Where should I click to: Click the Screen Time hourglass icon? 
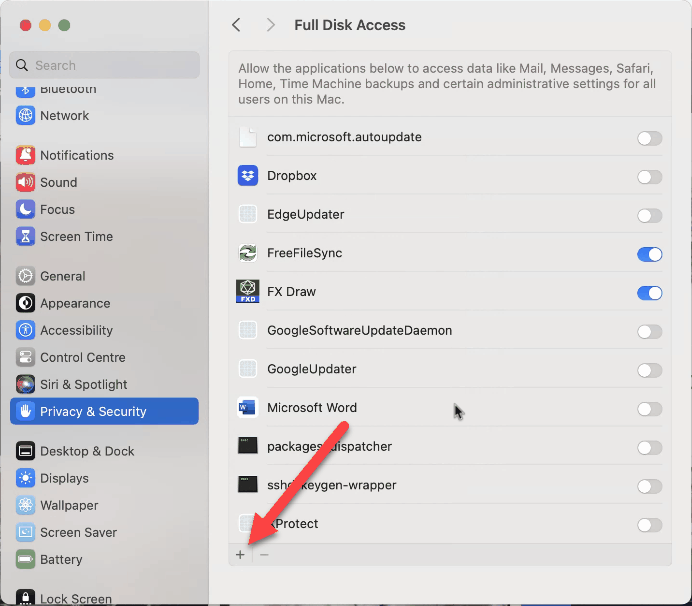pyautogui.click(x=25, y=237)
